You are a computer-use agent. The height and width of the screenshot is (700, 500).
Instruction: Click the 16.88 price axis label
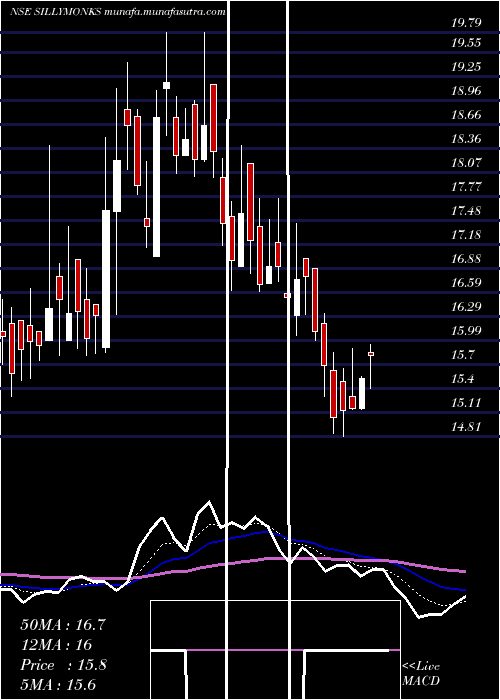pyautogui.click(x=466, y=259)
